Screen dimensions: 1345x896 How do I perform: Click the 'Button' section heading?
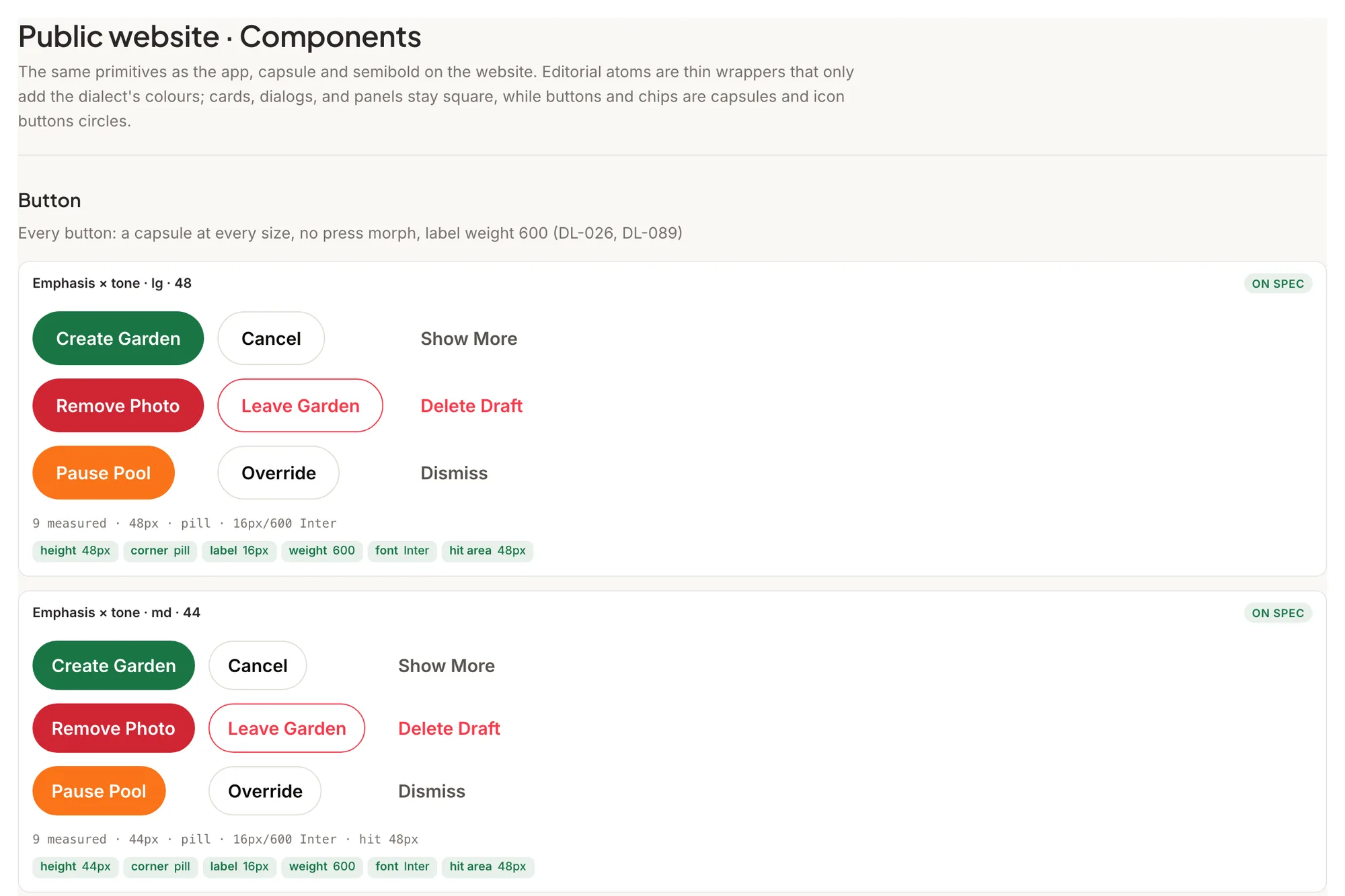50,200
